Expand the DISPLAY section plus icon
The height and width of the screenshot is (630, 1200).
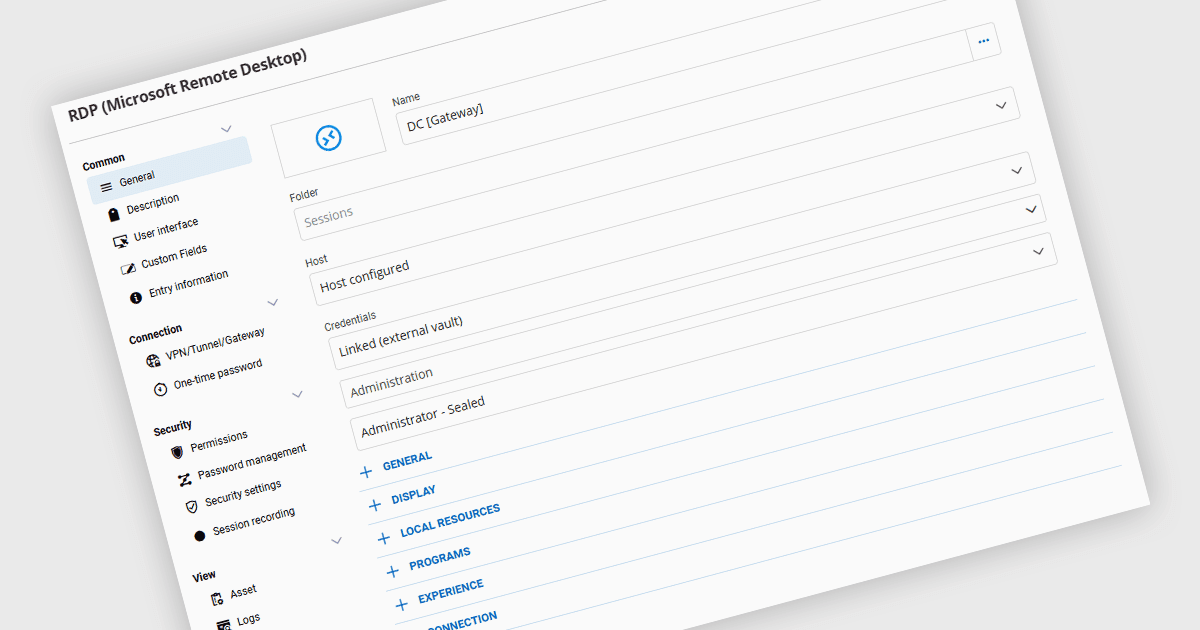[x=375, y=504]
